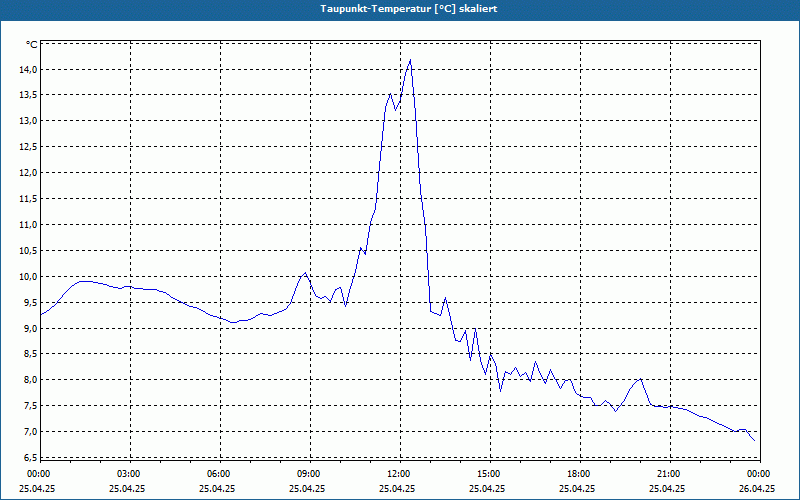Click the '7,0' y-axis value
Viewport: 800px width, 500px height.
[x=31, y=432]
